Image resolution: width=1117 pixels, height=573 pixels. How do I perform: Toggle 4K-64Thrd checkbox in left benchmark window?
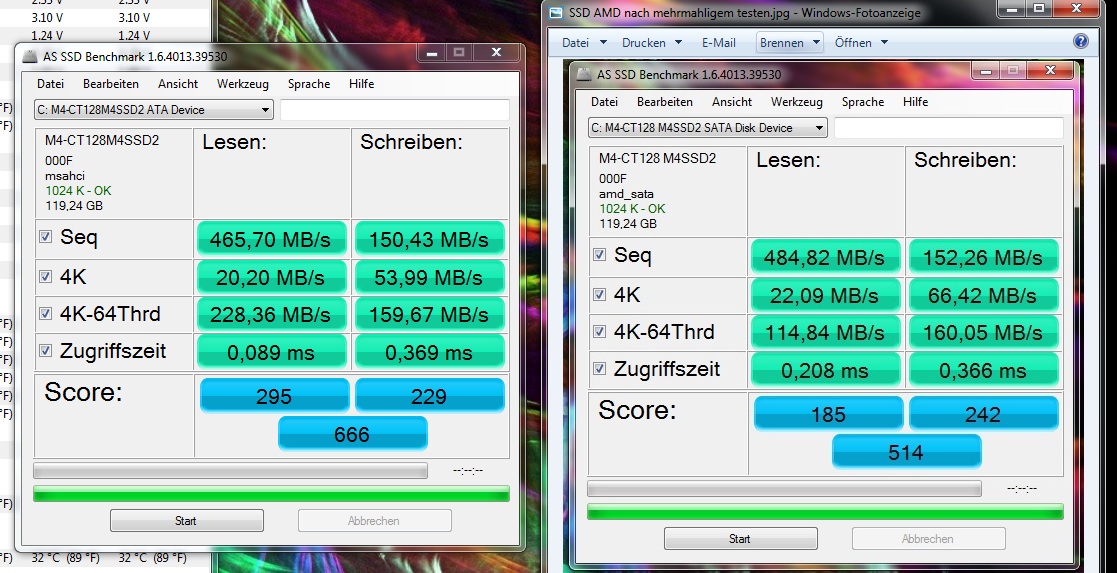coord(45,314)
